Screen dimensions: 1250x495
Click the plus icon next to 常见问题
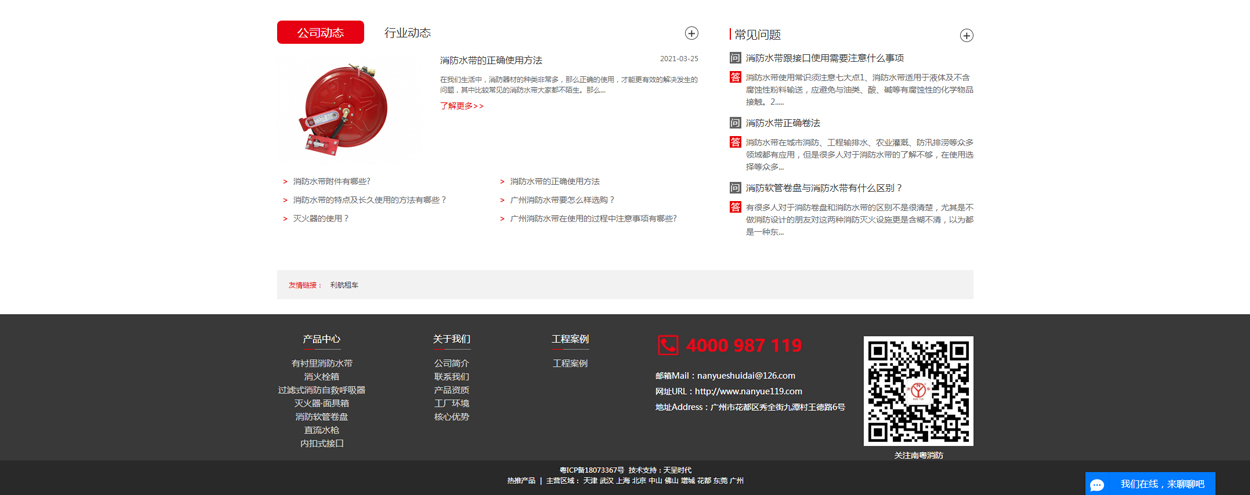tap(966, 35)
